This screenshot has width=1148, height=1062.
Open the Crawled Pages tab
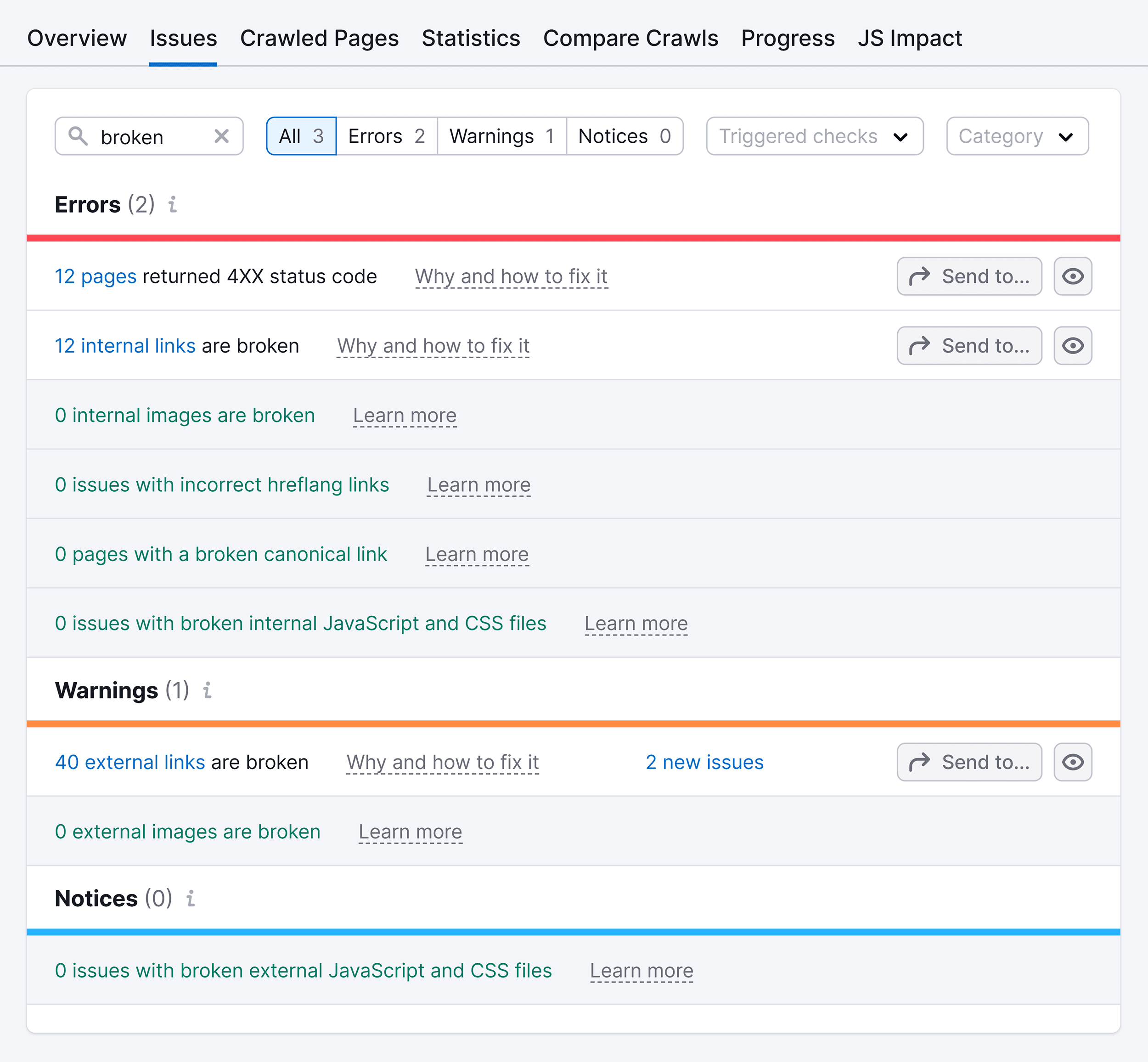coord(319,39)
